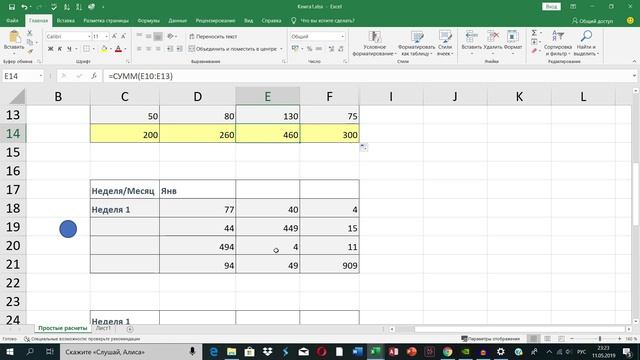This screenshot has height=360, width=640.
Task: Switch to Разметка страницы tab
Action: (x=106, y=20)
